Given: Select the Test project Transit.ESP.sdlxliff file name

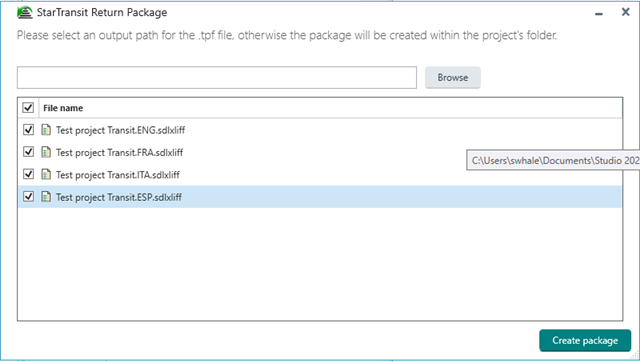Looking at the screenshot, I should pyautogui.click(x=119, y=197).
